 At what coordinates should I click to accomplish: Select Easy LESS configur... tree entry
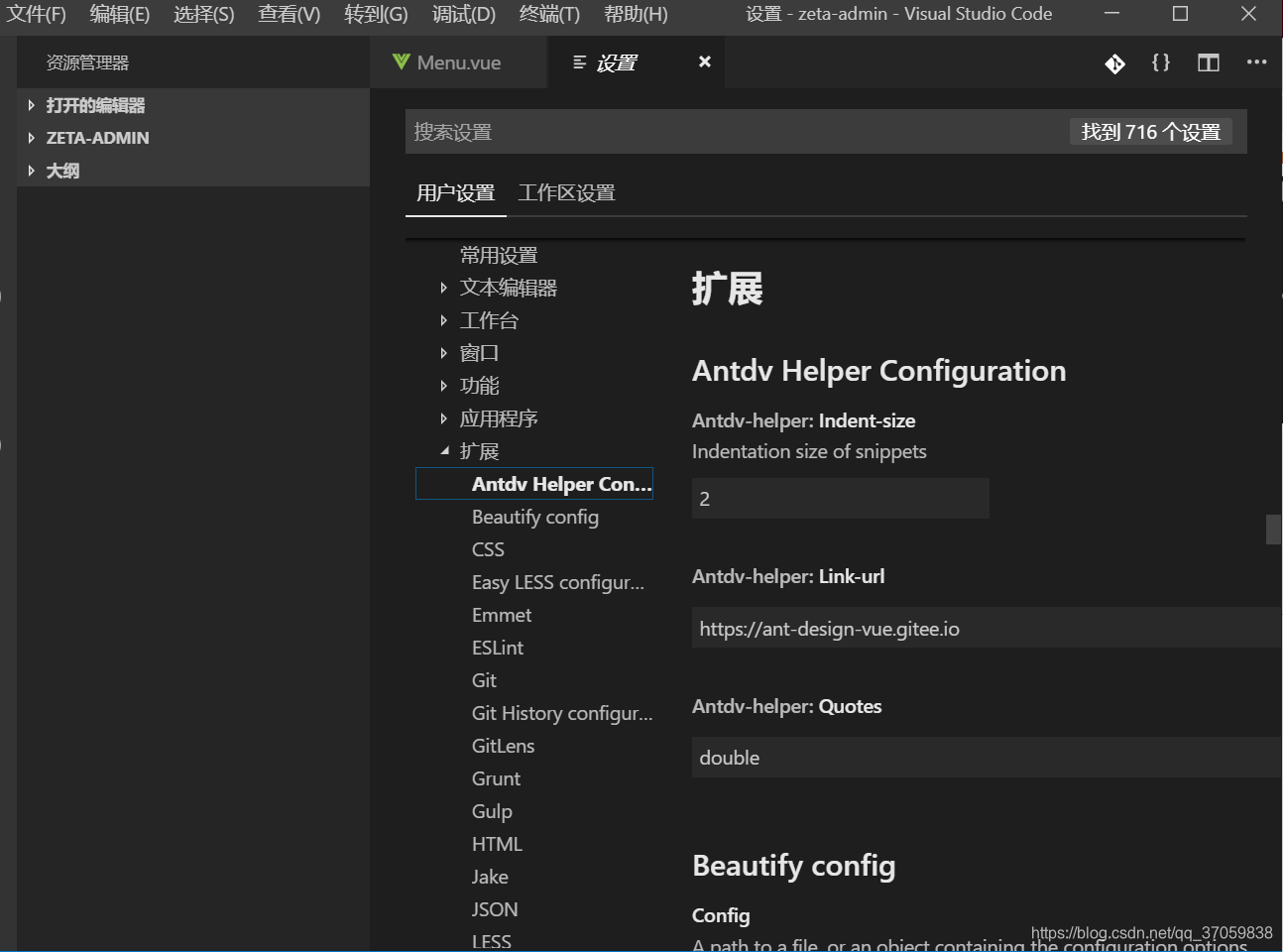click(x=558, y=582)
